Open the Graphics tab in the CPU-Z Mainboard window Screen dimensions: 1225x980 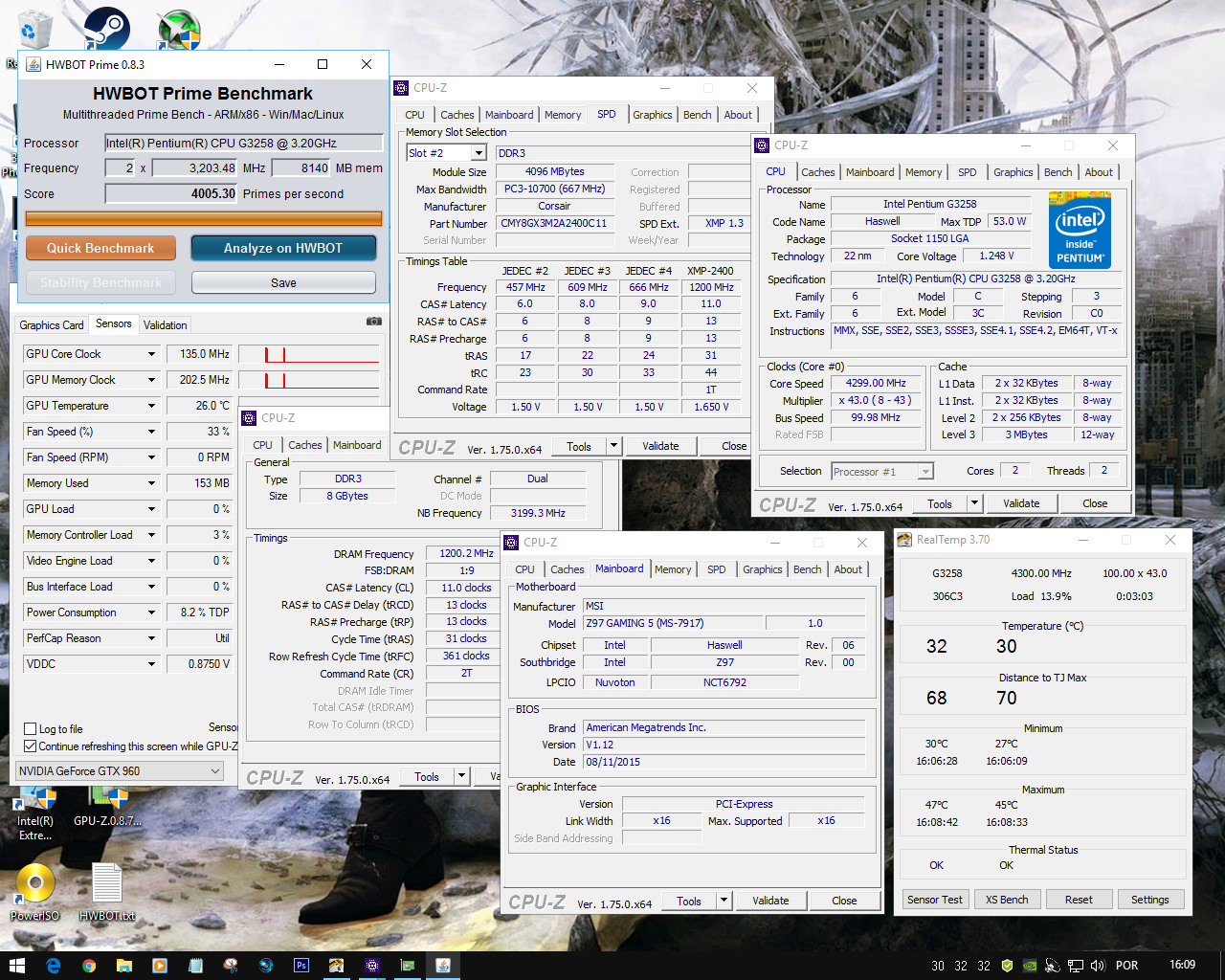click(x=762, y=569)
